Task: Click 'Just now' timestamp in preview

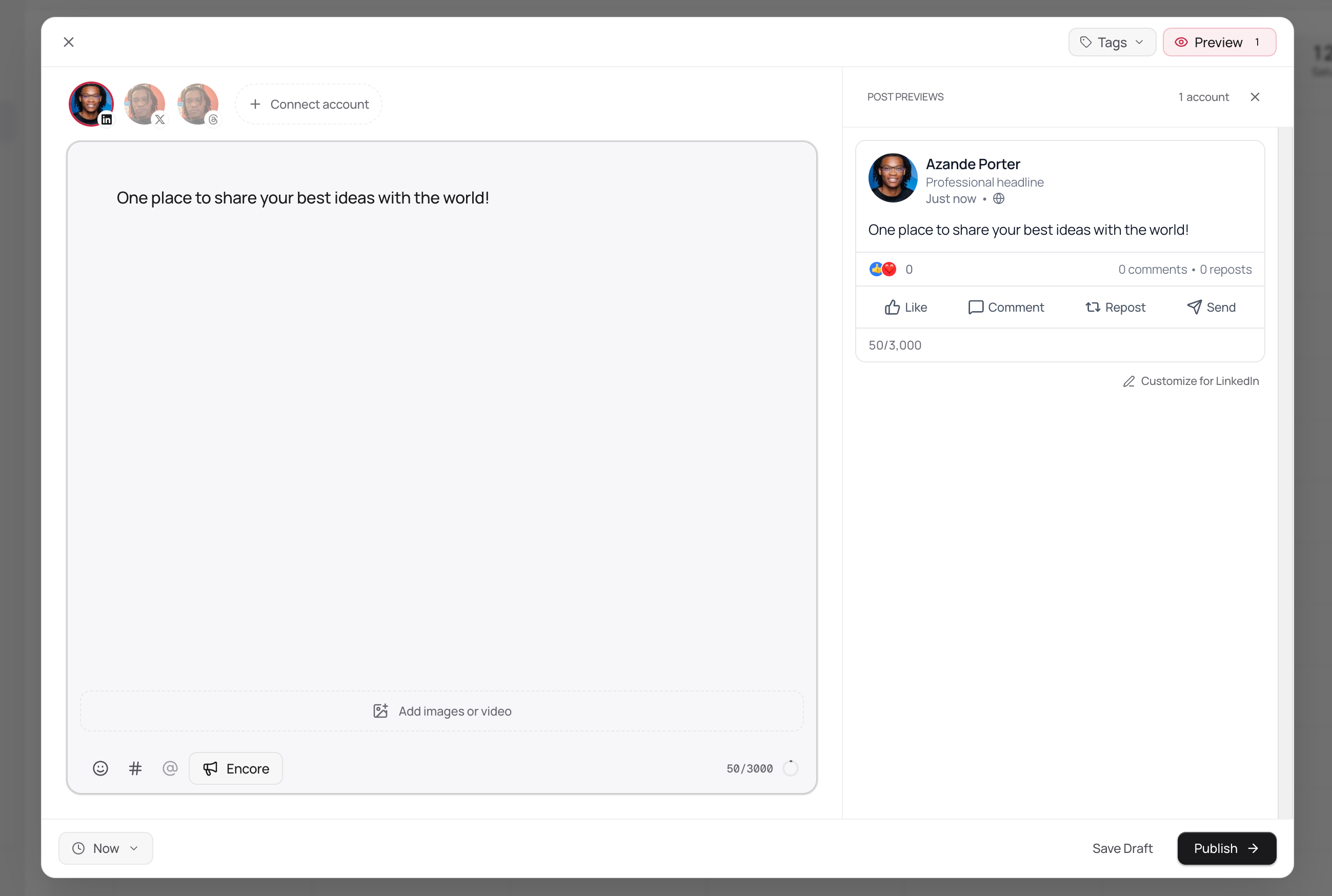Action: 951,199
